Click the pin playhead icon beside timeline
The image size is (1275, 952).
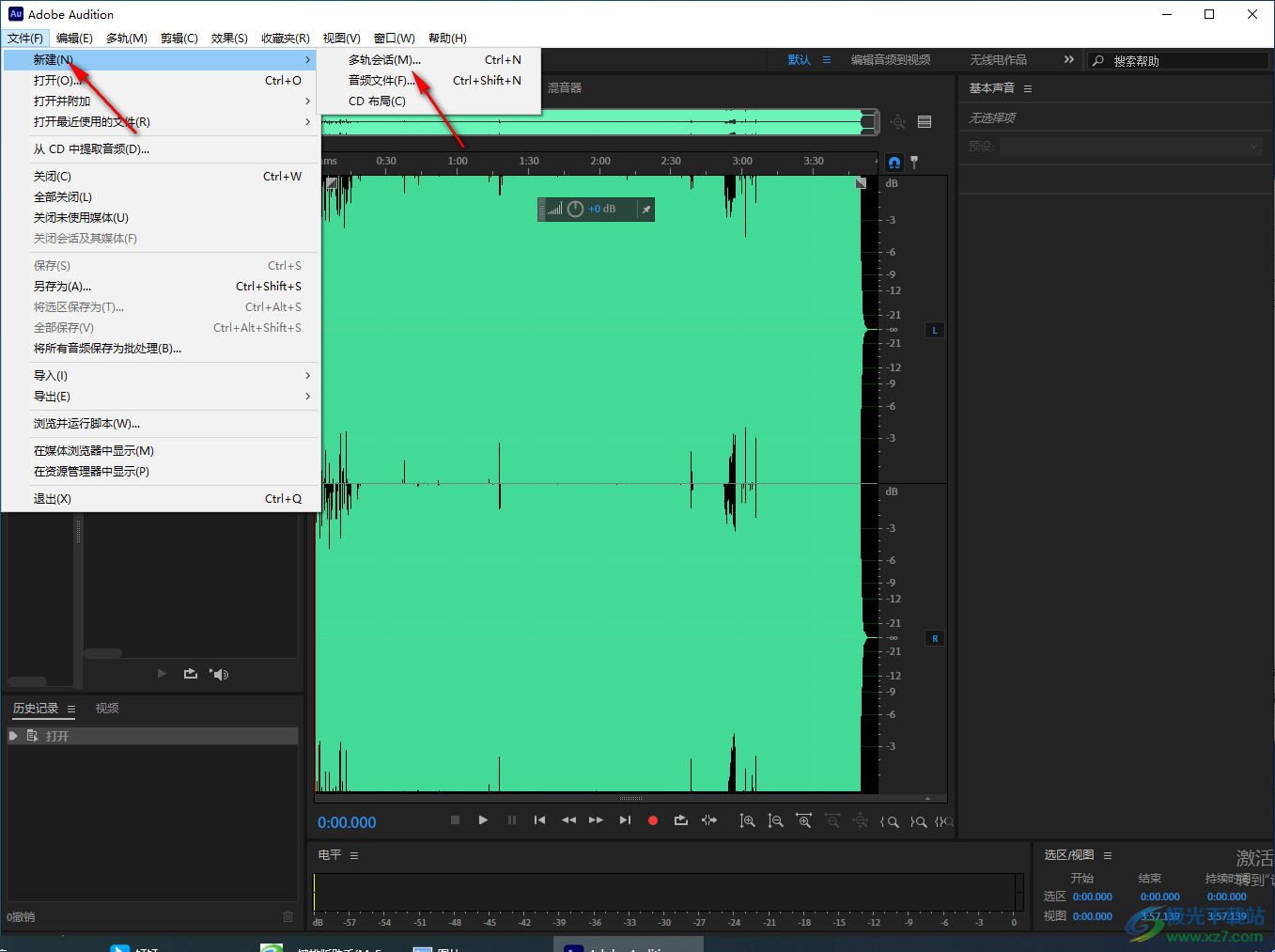click(914, 162)
